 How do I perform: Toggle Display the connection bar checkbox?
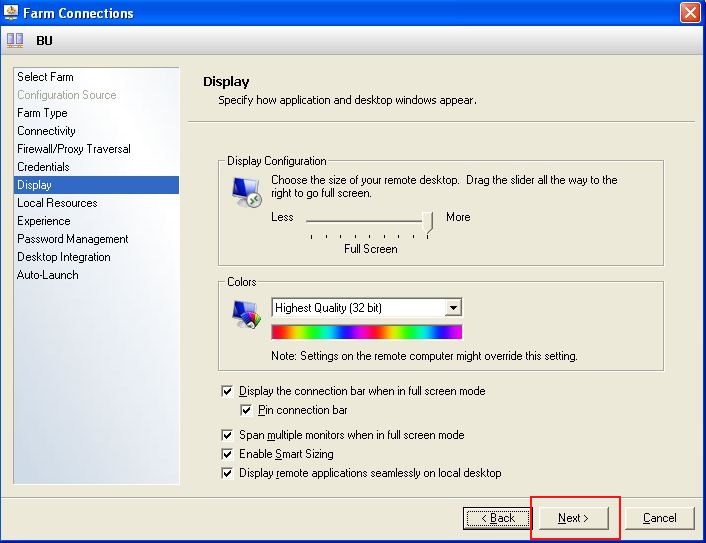click(x=228, y=391)
